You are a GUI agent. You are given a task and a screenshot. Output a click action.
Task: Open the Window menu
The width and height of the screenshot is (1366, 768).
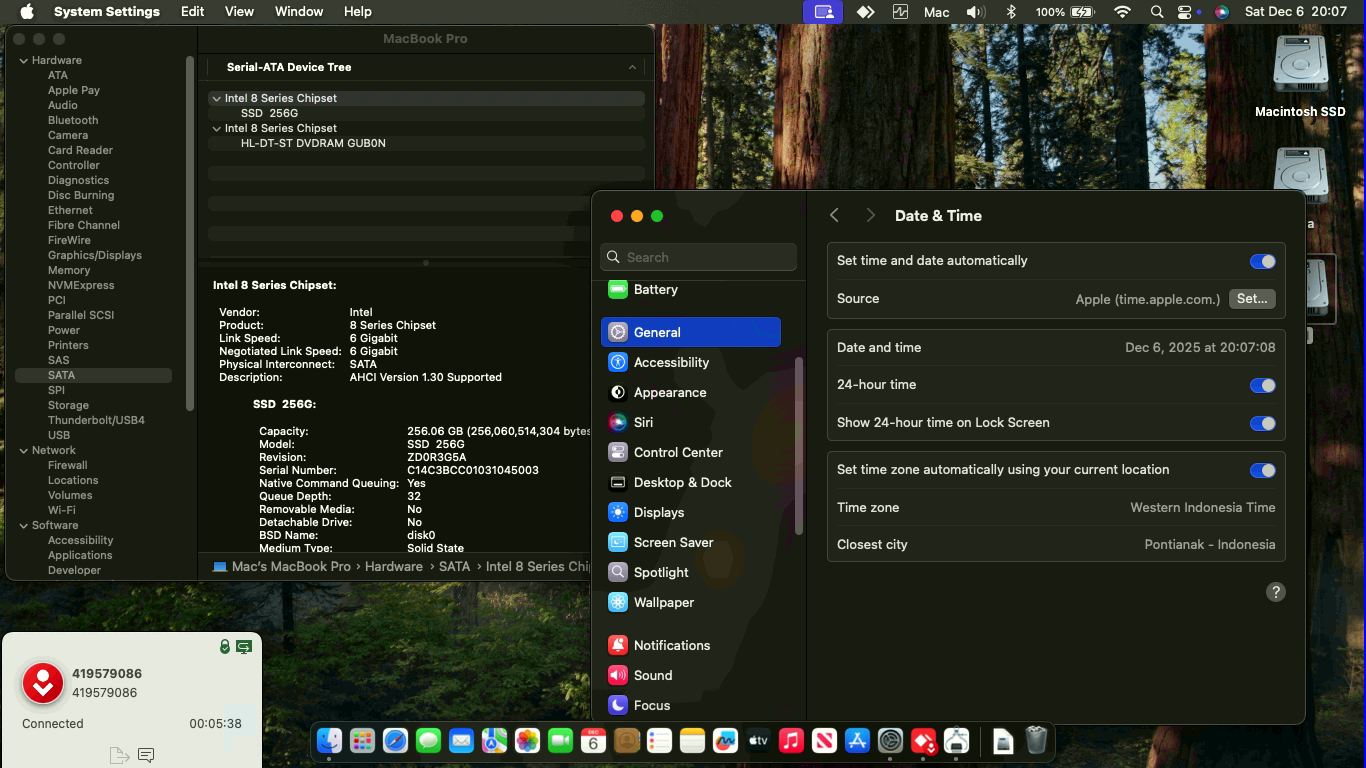298,12
